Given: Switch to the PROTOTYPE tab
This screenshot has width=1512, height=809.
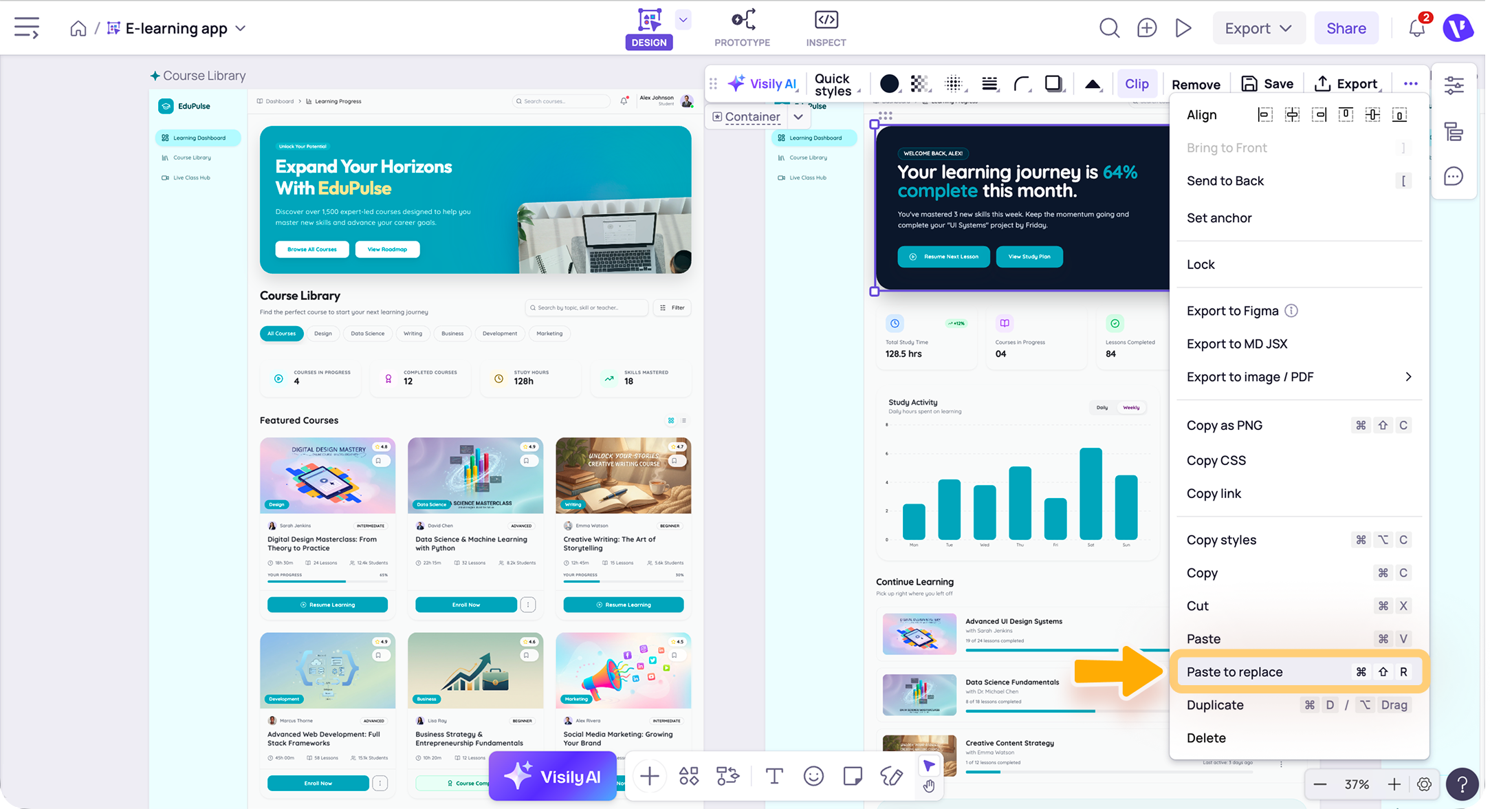Looking at the screenshot, I should [x=742, y=28].
